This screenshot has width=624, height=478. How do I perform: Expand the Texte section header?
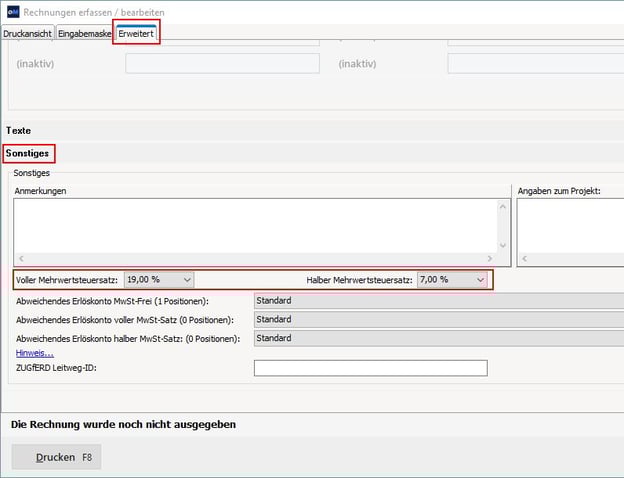(19, 130)
